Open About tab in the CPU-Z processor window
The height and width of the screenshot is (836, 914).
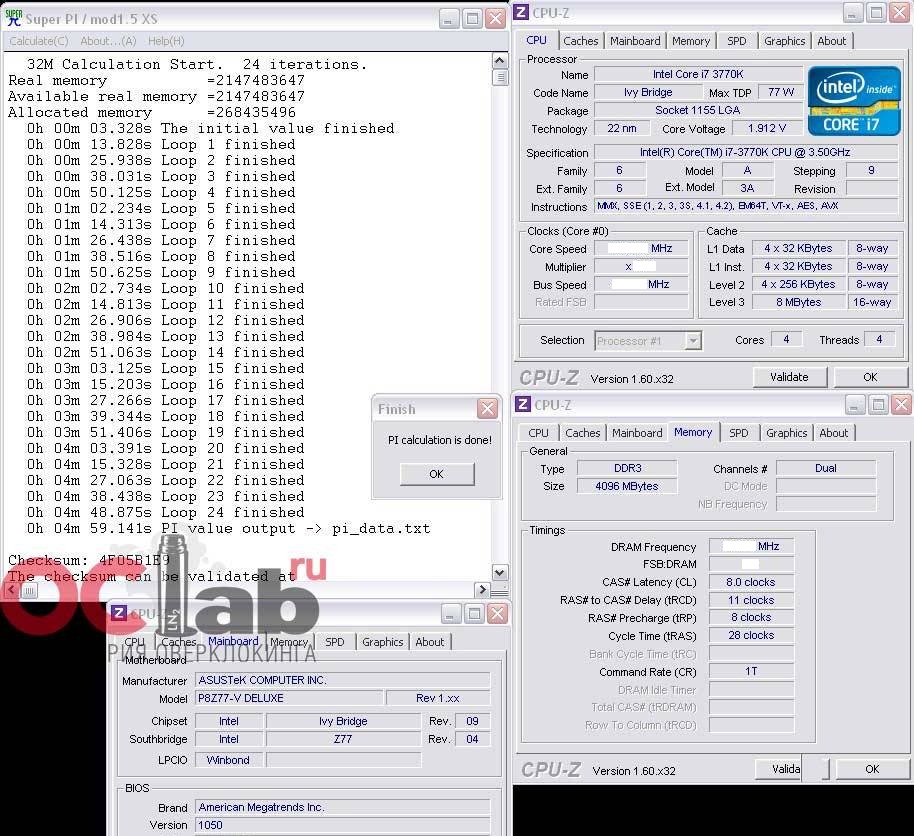pos(831,41)
